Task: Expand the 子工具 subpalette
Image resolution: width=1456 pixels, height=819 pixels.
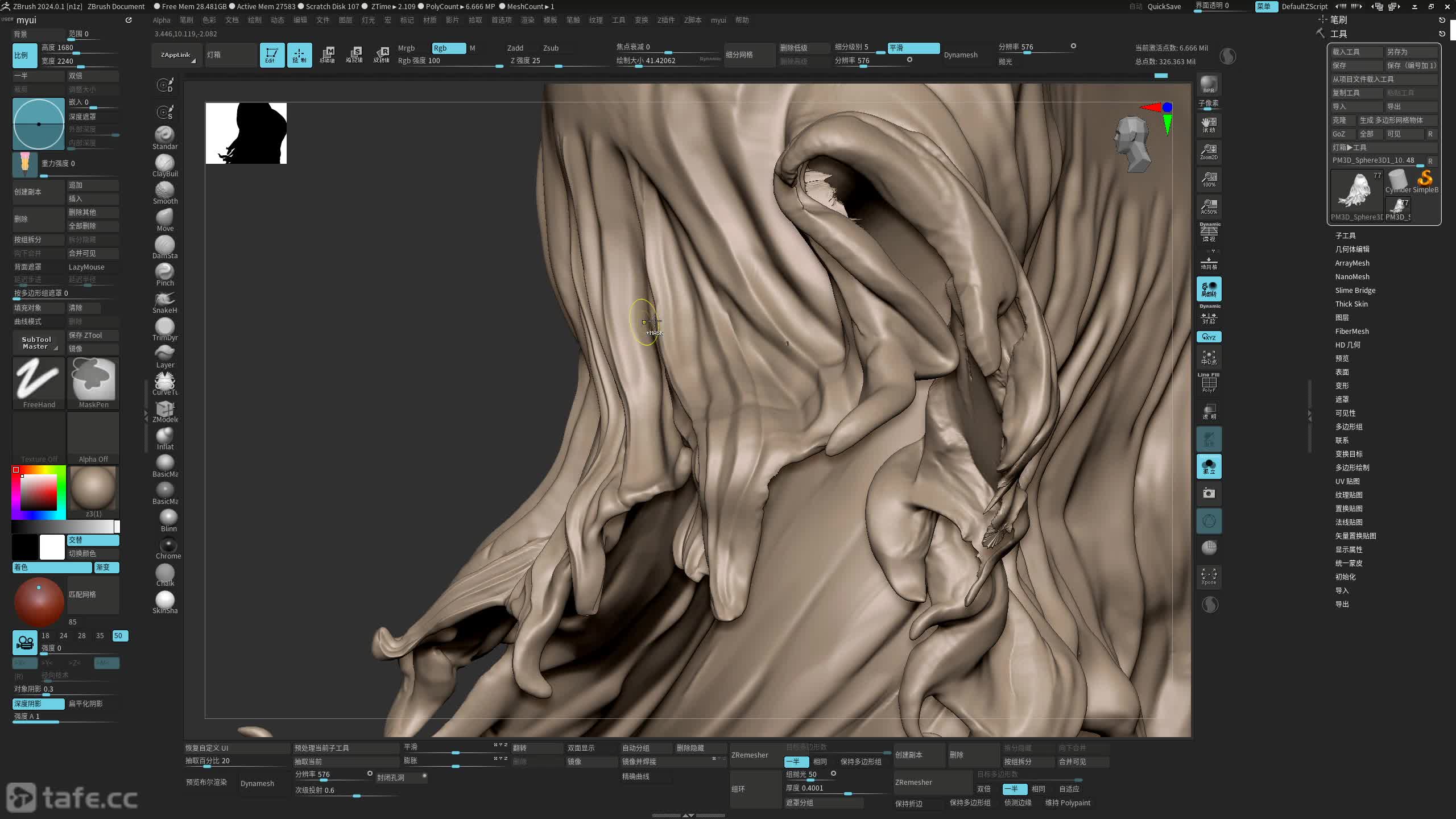Action: point(1345,235)
